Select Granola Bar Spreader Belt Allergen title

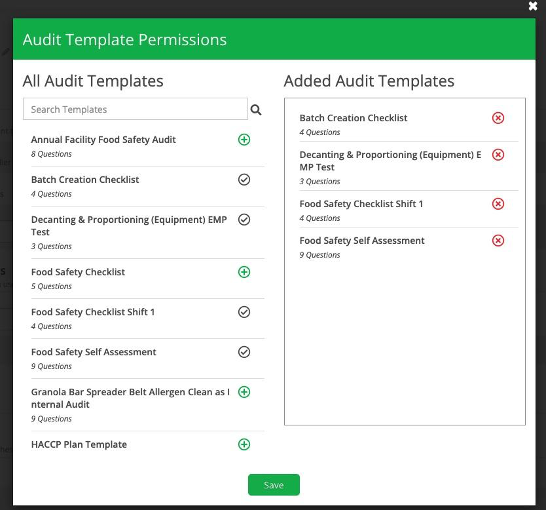tap(130, 398)
